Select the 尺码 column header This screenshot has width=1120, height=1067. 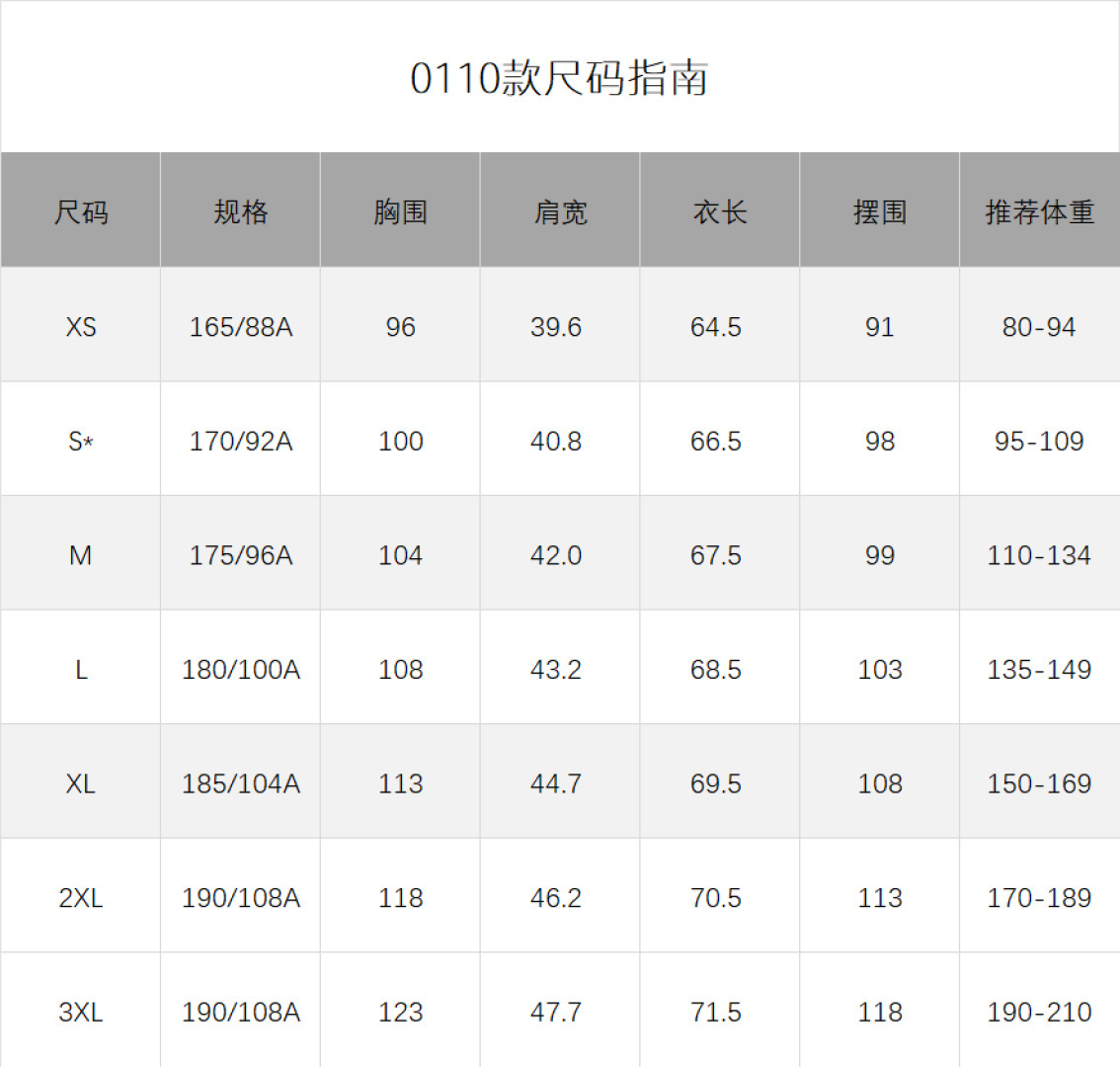point(81,211)
